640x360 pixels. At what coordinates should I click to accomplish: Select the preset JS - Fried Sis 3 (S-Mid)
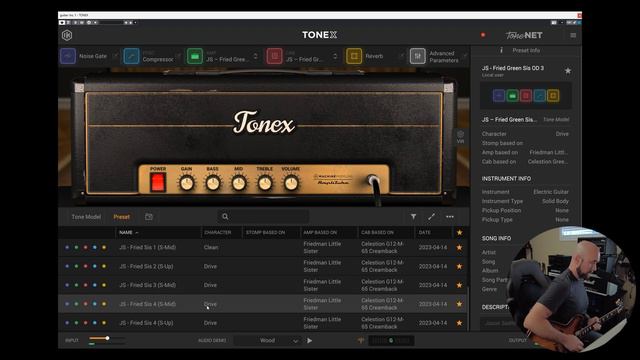click(263, 285)
